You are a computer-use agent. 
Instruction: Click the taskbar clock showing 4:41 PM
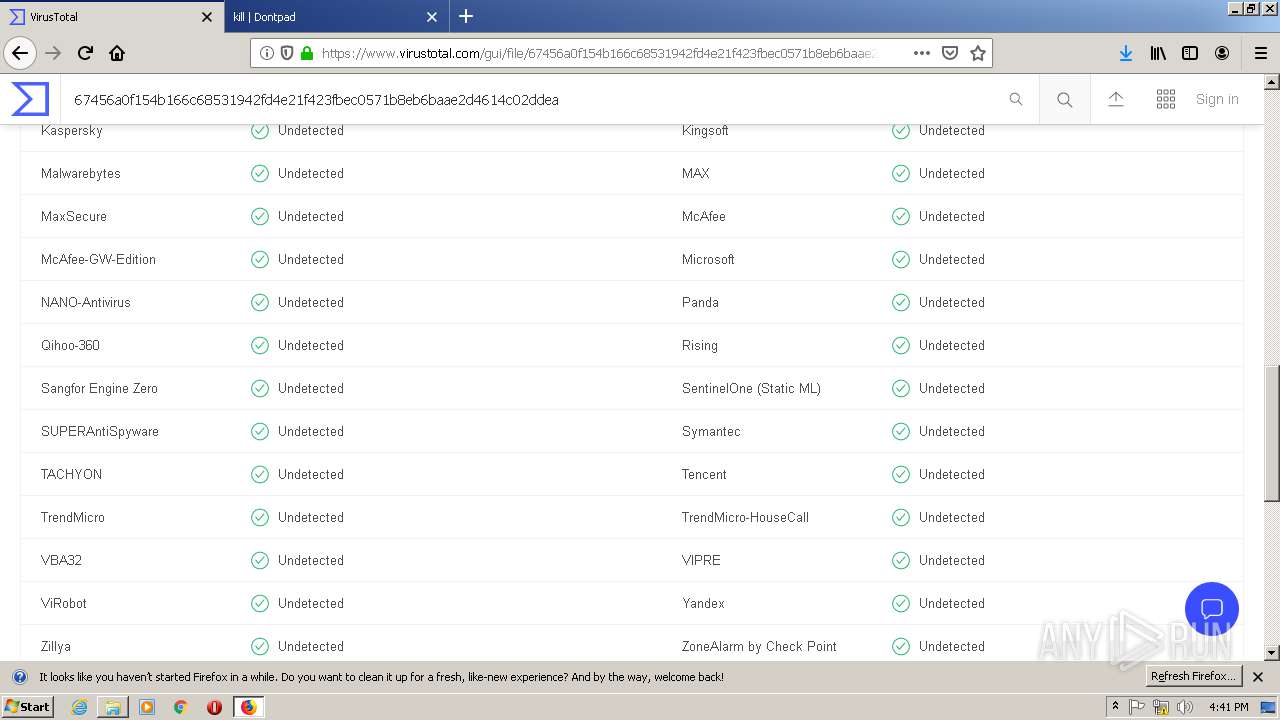1229,707
